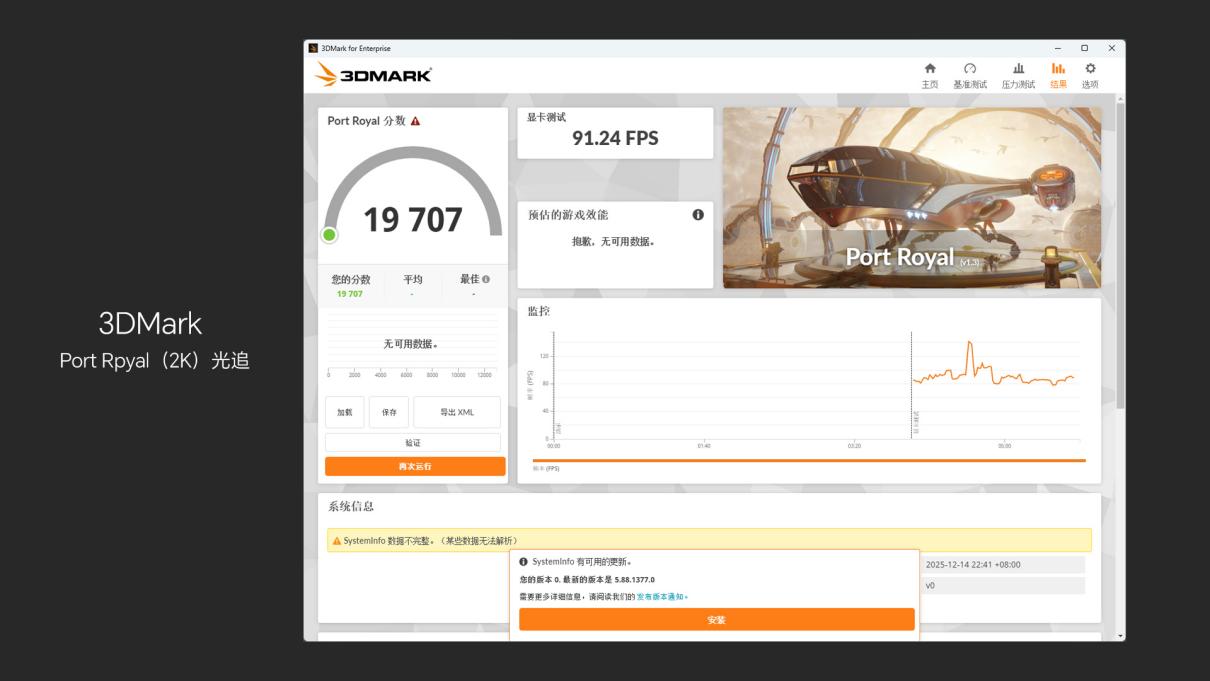Viewport: 1210px width, 681px height.
Task: Click the SystemInfo 数据不完整 warning banner
Action: click(709, 541)
